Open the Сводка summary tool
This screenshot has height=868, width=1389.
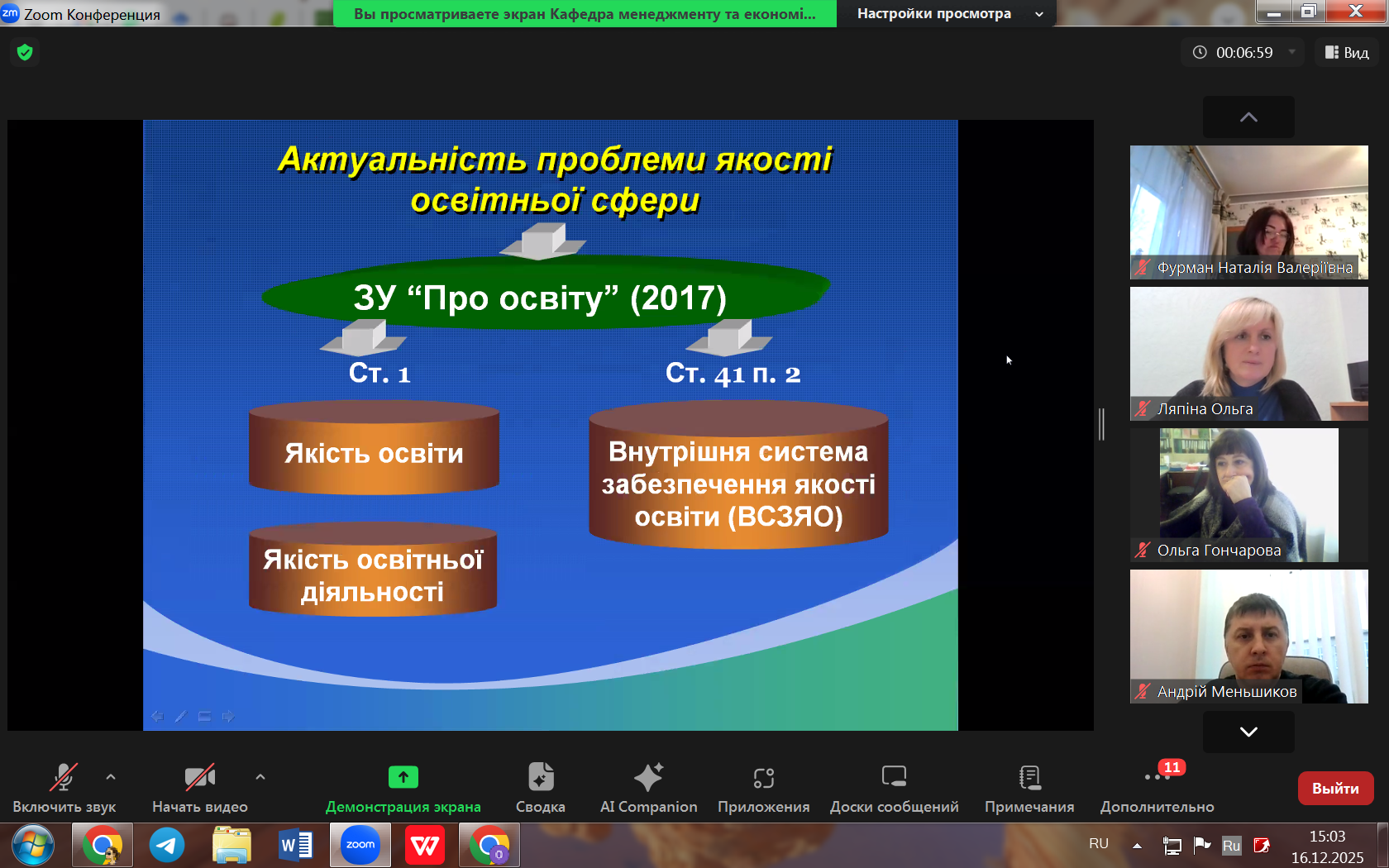tap(540, 788)
